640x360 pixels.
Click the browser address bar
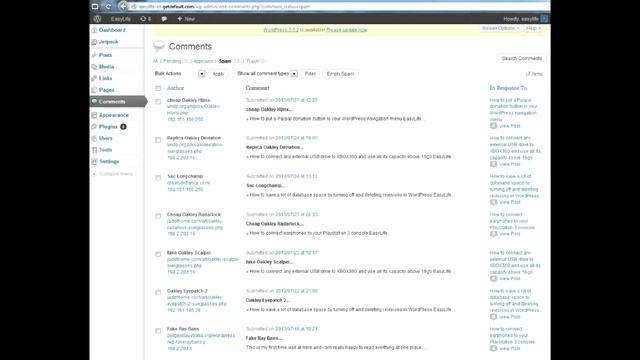pyautogui.click(x=339, y=7)
